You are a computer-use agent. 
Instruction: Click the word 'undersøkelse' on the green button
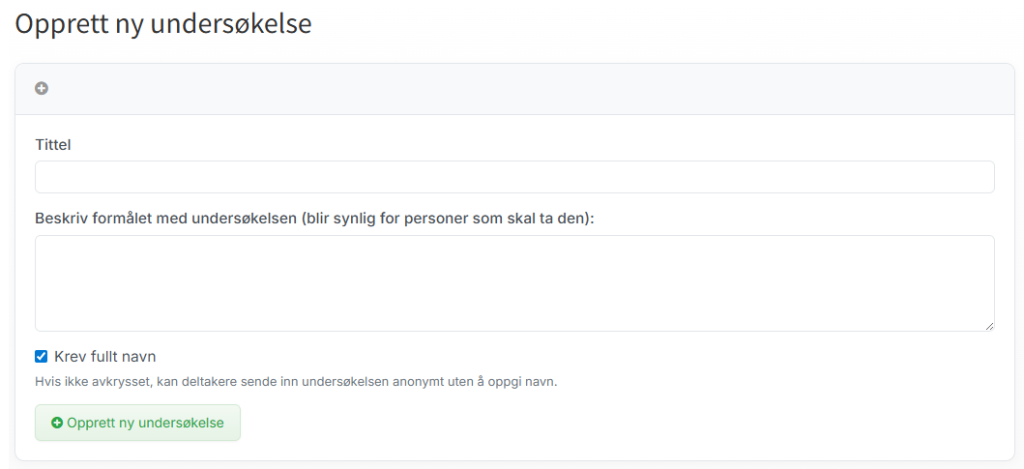180,423
